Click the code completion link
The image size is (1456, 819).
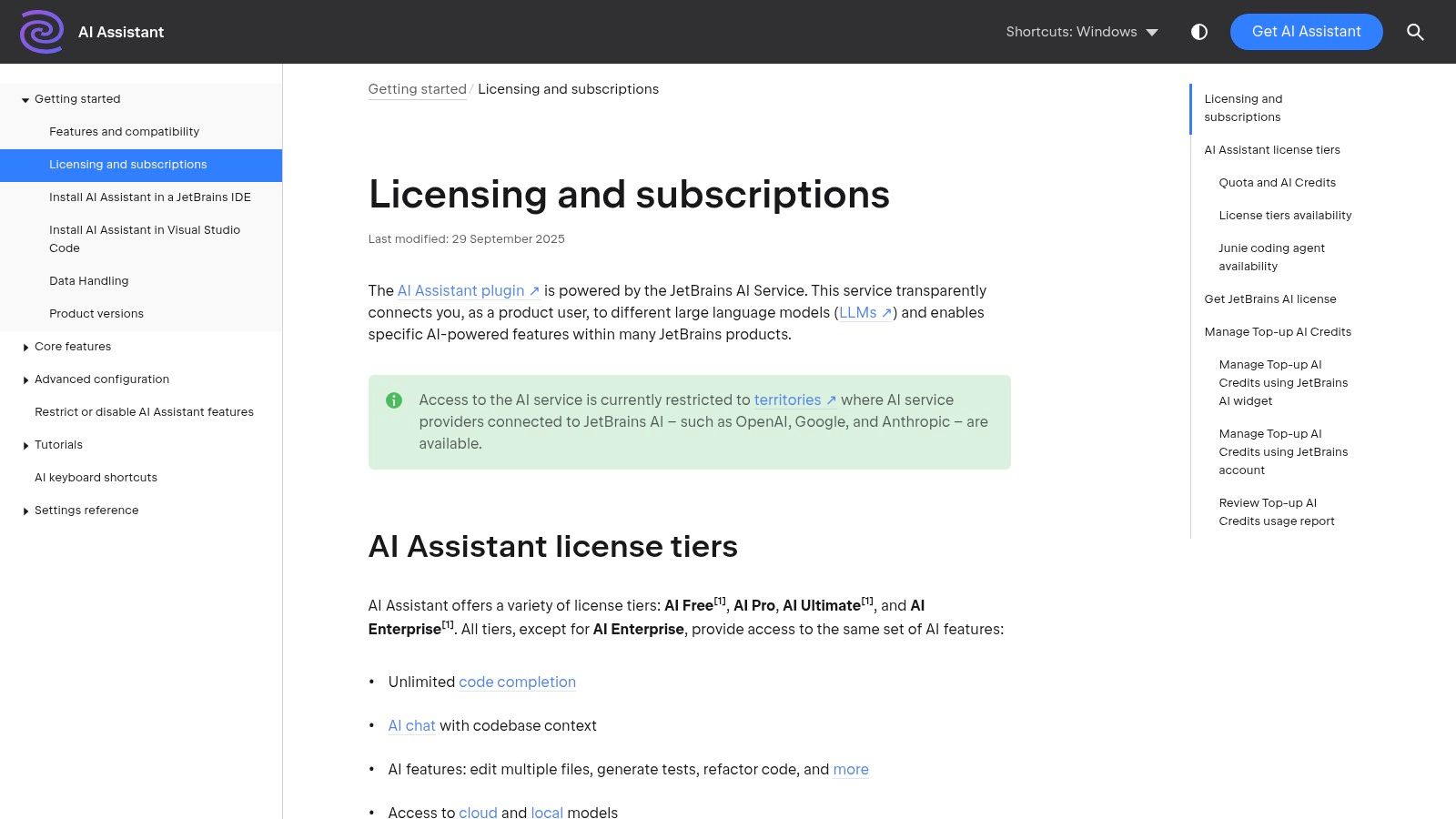tap(517, 682)
